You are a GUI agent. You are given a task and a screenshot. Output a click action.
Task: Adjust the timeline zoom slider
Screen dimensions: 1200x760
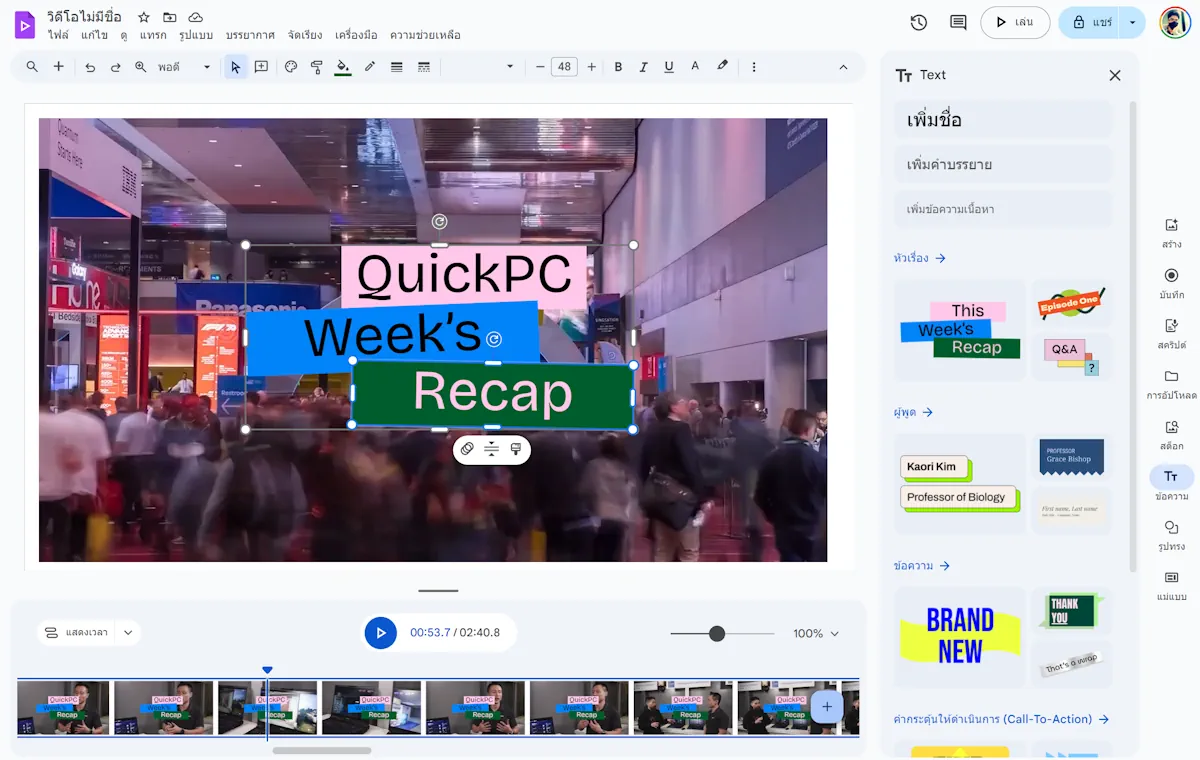pyautogui.click(x=718, y=633)
